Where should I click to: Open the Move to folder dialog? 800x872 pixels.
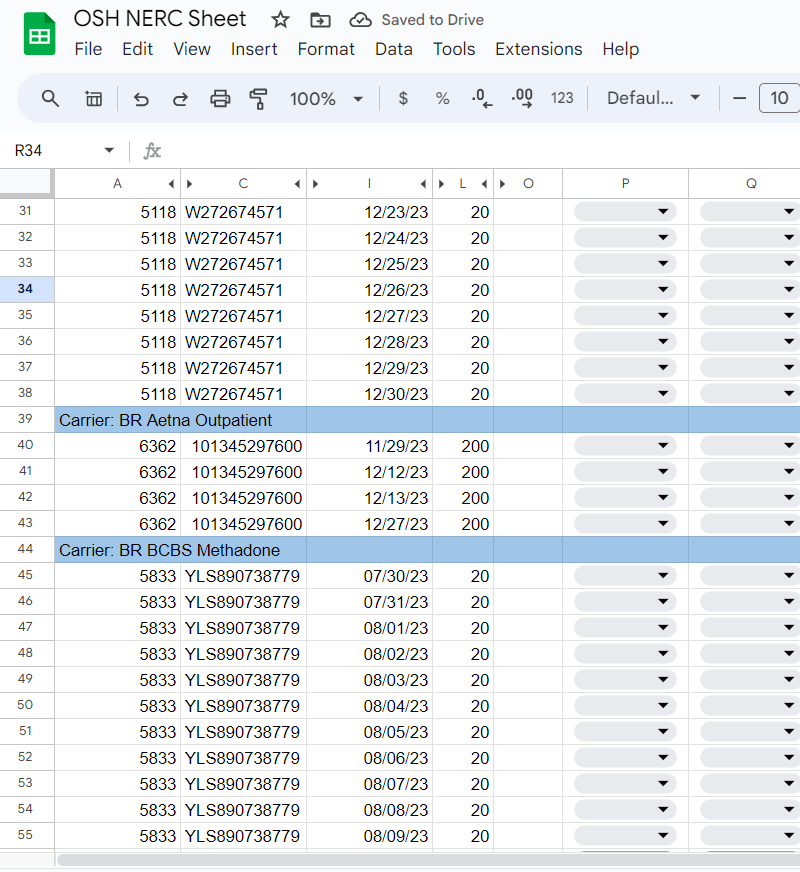point(319,18)
